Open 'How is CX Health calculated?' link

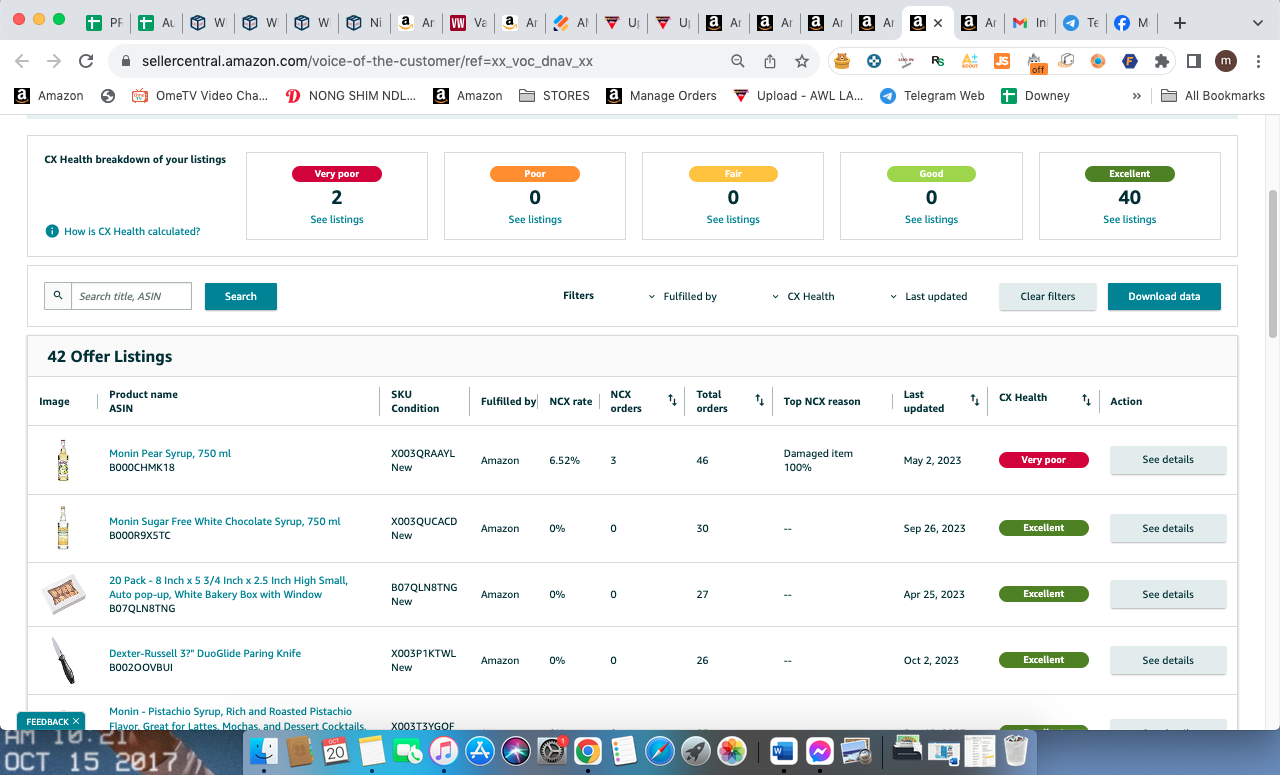point(132,231)
